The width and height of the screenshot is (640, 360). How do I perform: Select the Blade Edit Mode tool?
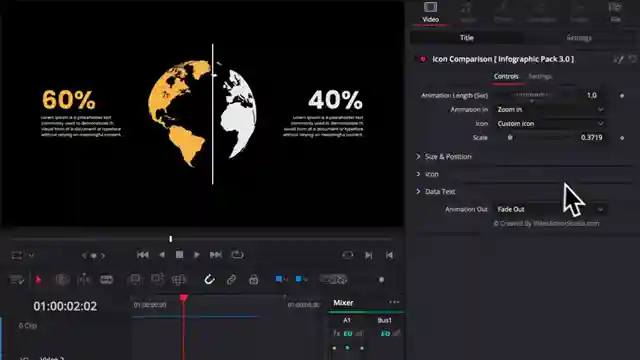coord(106,280)
